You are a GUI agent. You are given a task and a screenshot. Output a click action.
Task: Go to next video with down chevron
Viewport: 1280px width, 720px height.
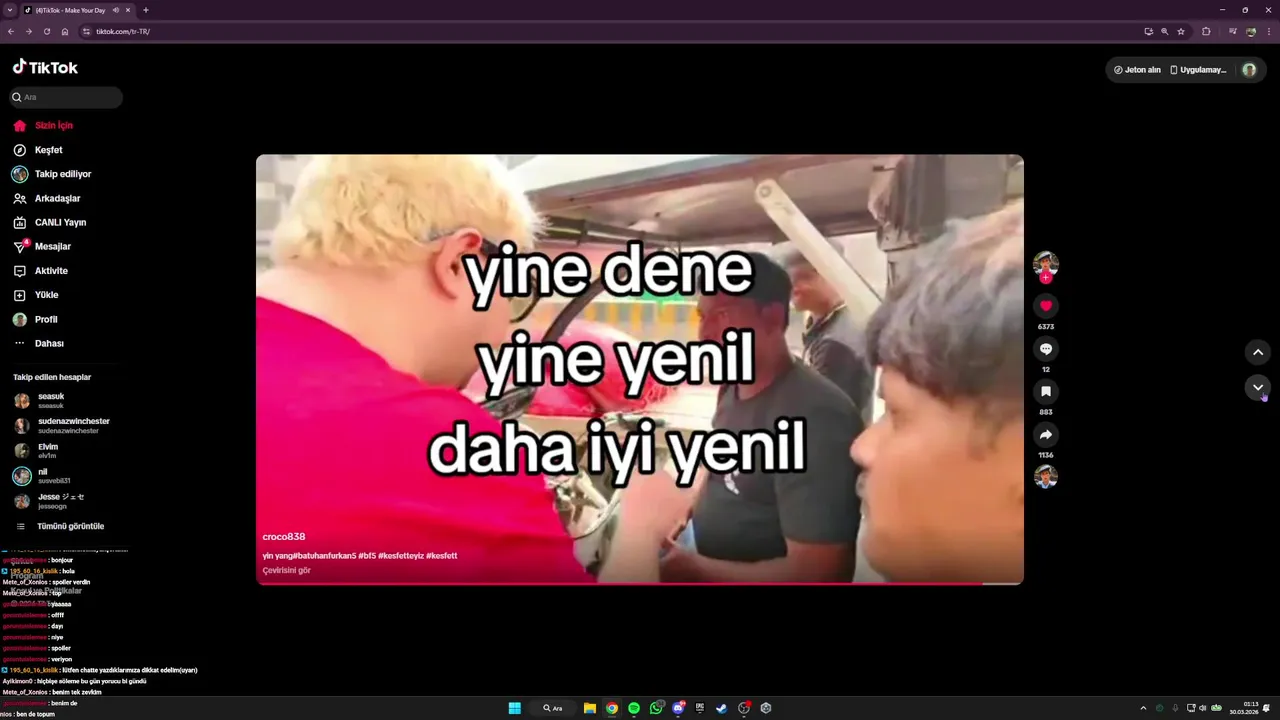tap(1258, 388)
